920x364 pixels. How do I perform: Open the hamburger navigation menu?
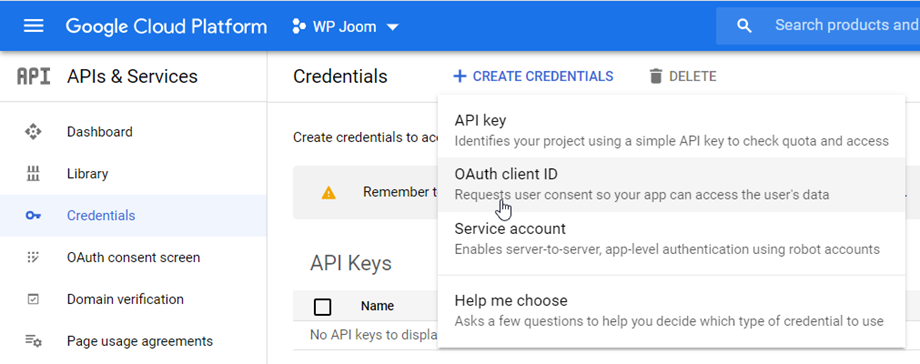(x=33, y=26)
